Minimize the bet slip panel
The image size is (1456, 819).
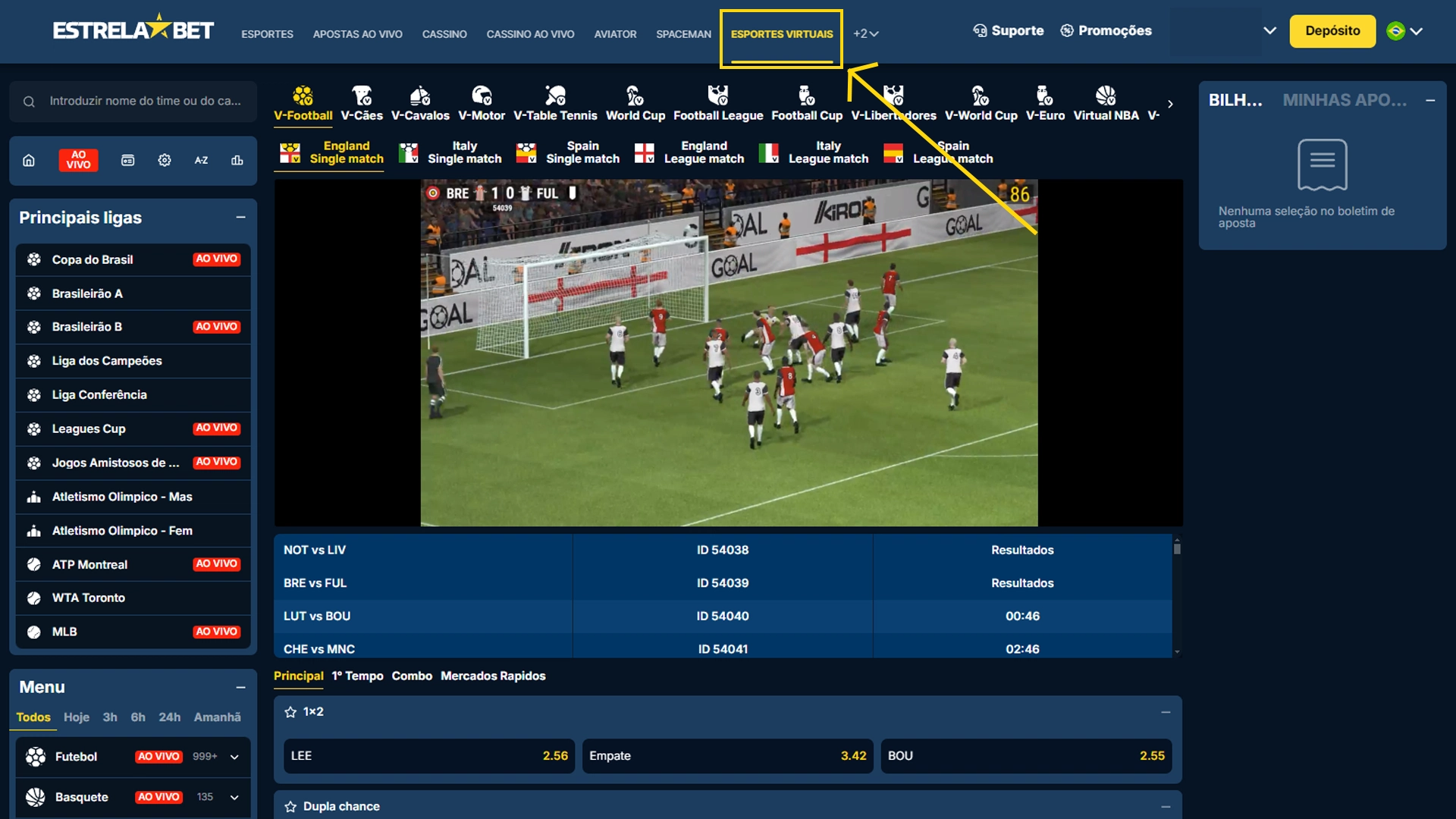click(x=1430, y=100)
